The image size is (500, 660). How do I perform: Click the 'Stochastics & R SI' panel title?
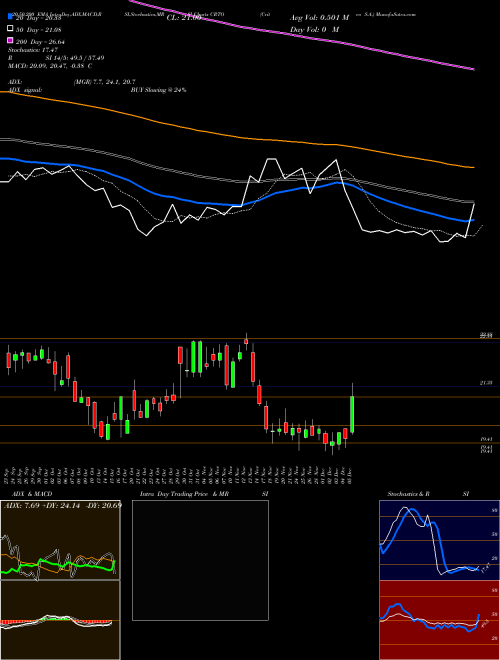(428, 494)
